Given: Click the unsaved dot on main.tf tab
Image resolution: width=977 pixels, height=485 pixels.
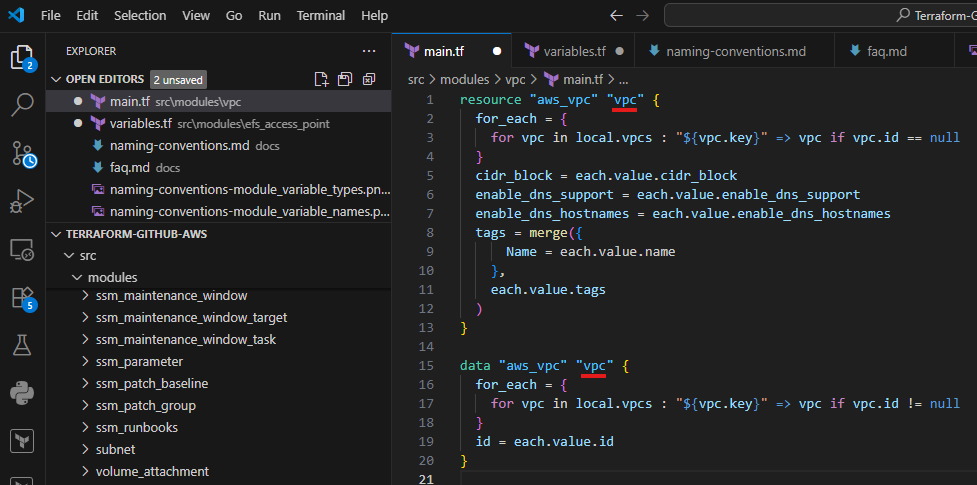Looking at the screenshot, I should [x=497, y=51].
